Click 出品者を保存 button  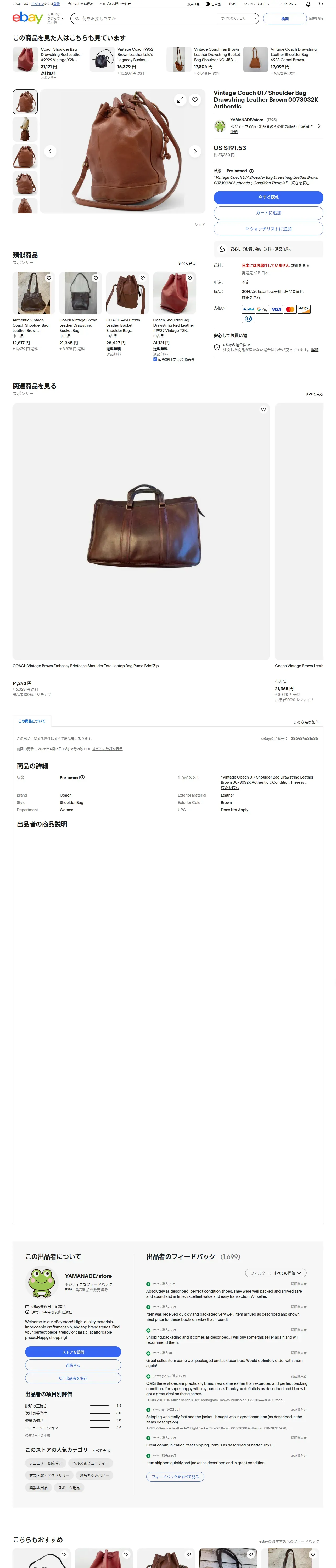tap(73, 1378)
